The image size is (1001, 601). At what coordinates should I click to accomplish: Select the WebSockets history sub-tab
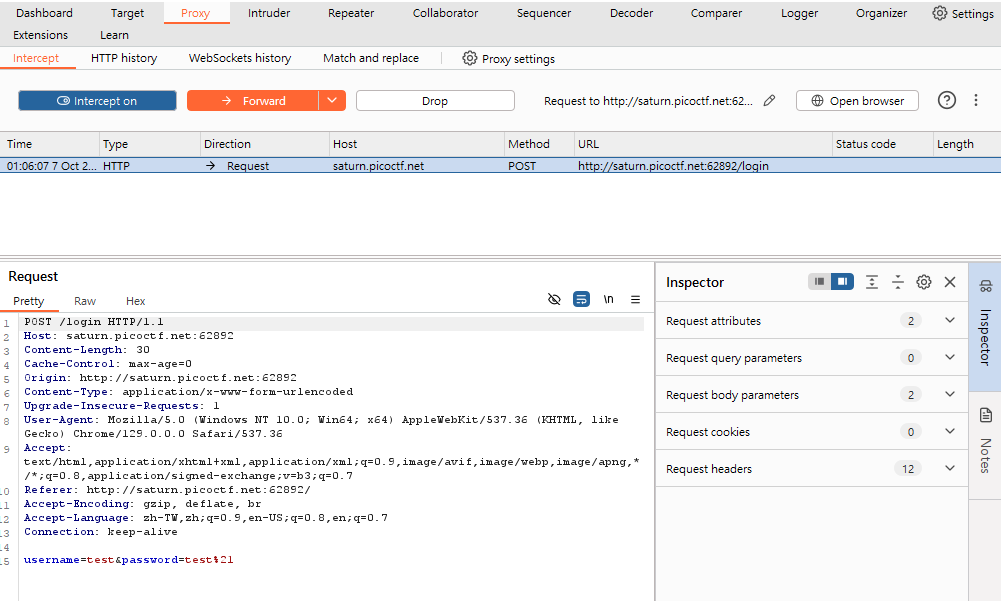tap(239, 58)
